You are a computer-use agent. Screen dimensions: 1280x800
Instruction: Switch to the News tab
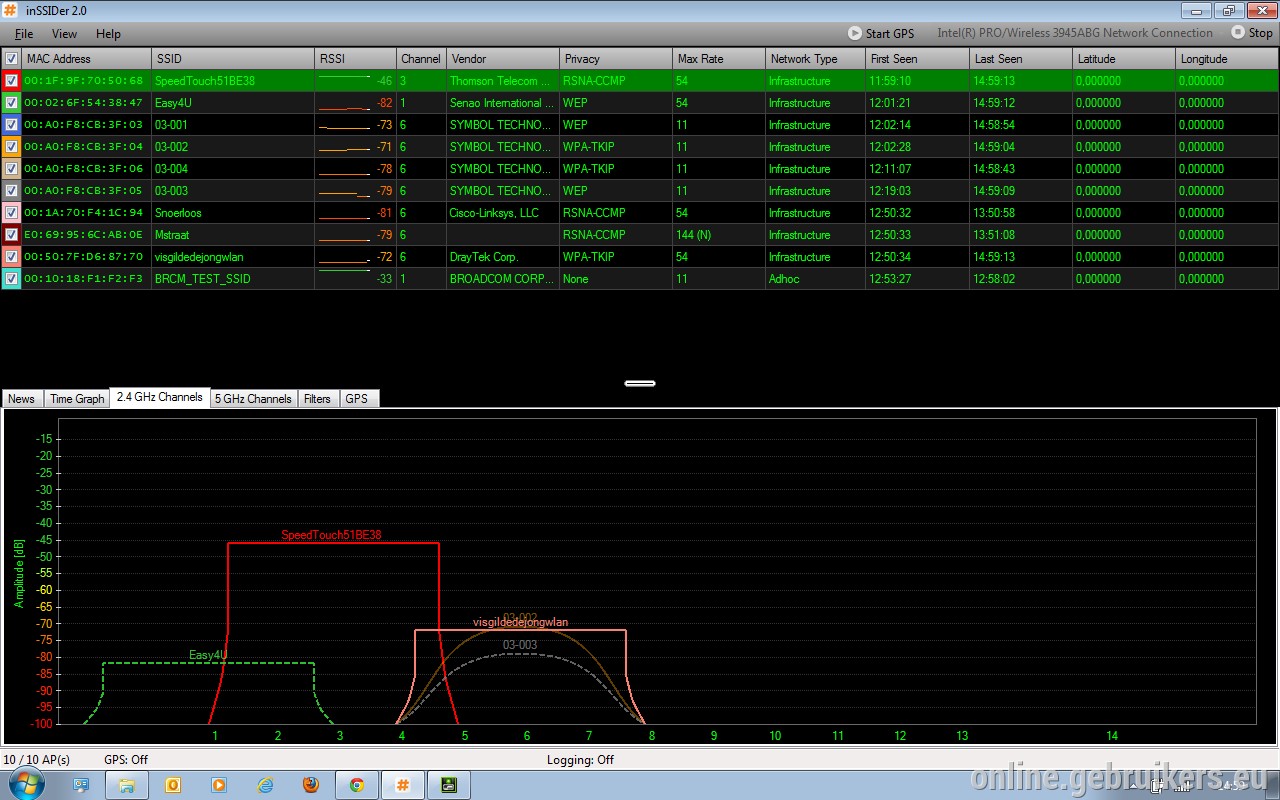pos(21,398)
